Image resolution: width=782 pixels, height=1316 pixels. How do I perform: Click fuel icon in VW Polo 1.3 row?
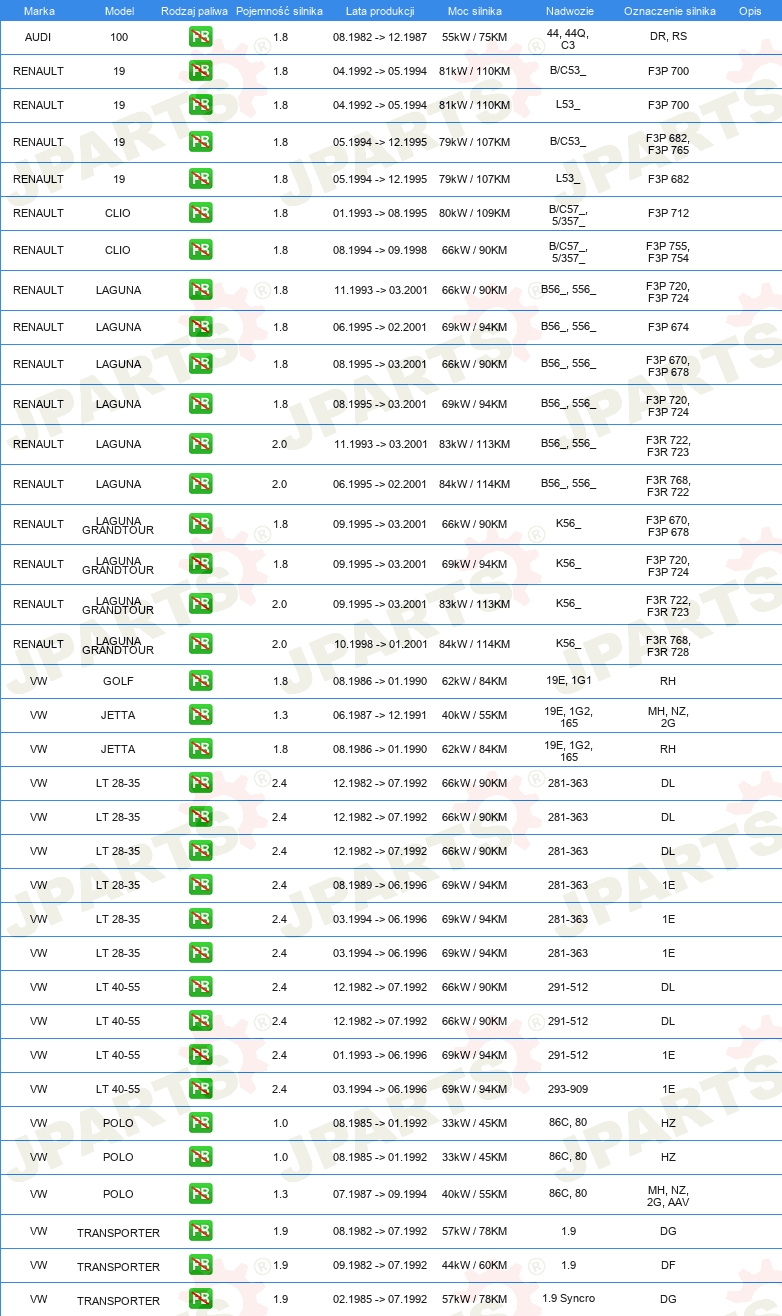pos(200,1195)
